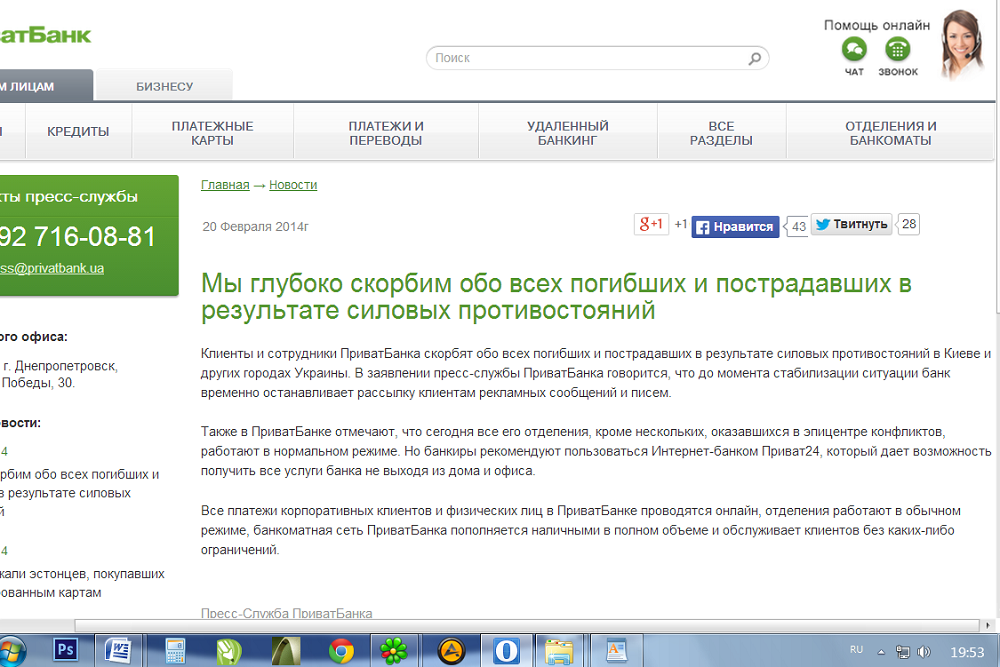Image resolution: width=1000 pixels, height=667 pixels.
Task: Switch to the БИЗНЕСУ tab
Action: pos(164,86)
